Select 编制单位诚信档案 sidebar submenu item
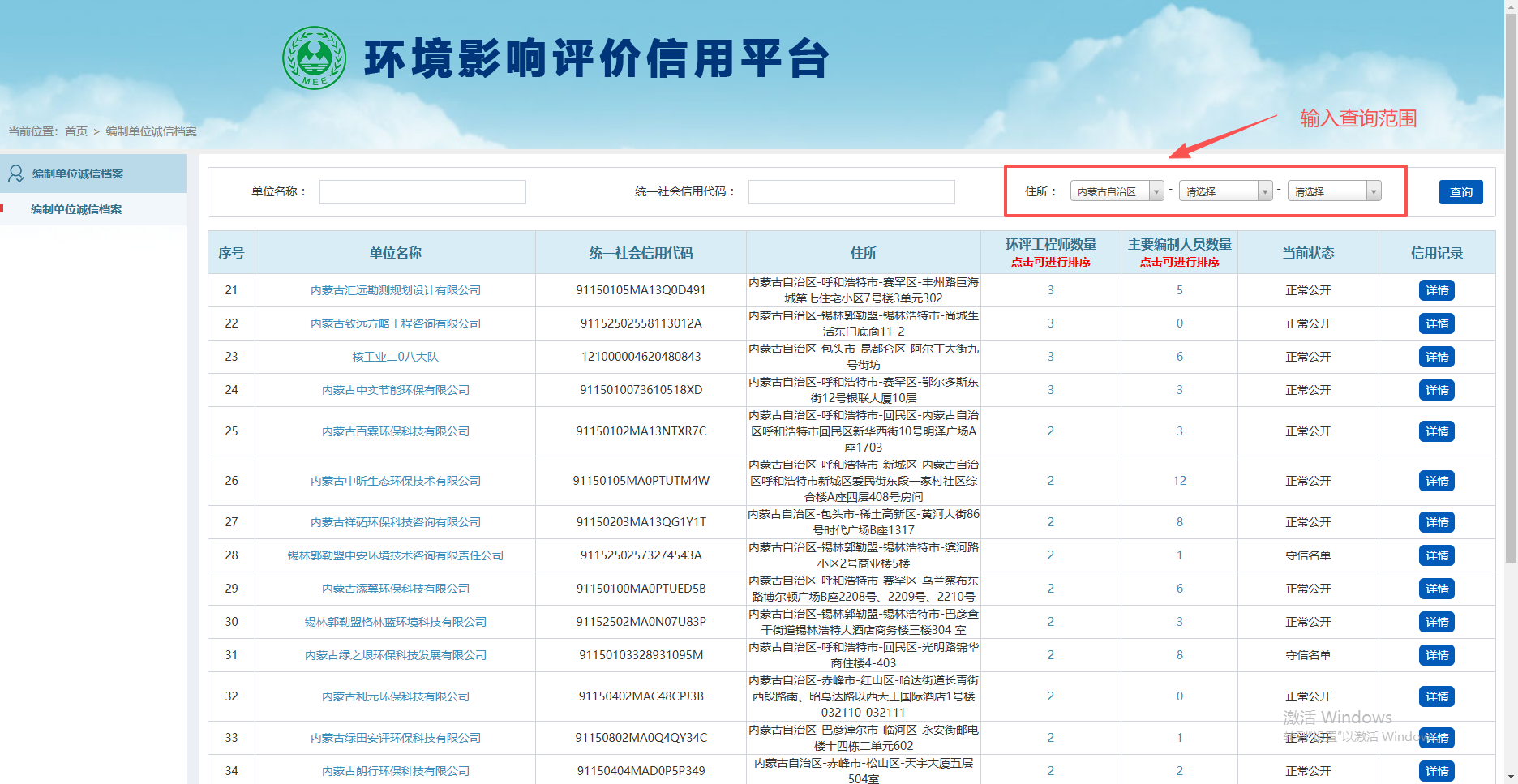Image resolution: width=1518 pixels, height=784 pixels. [76, 209]
